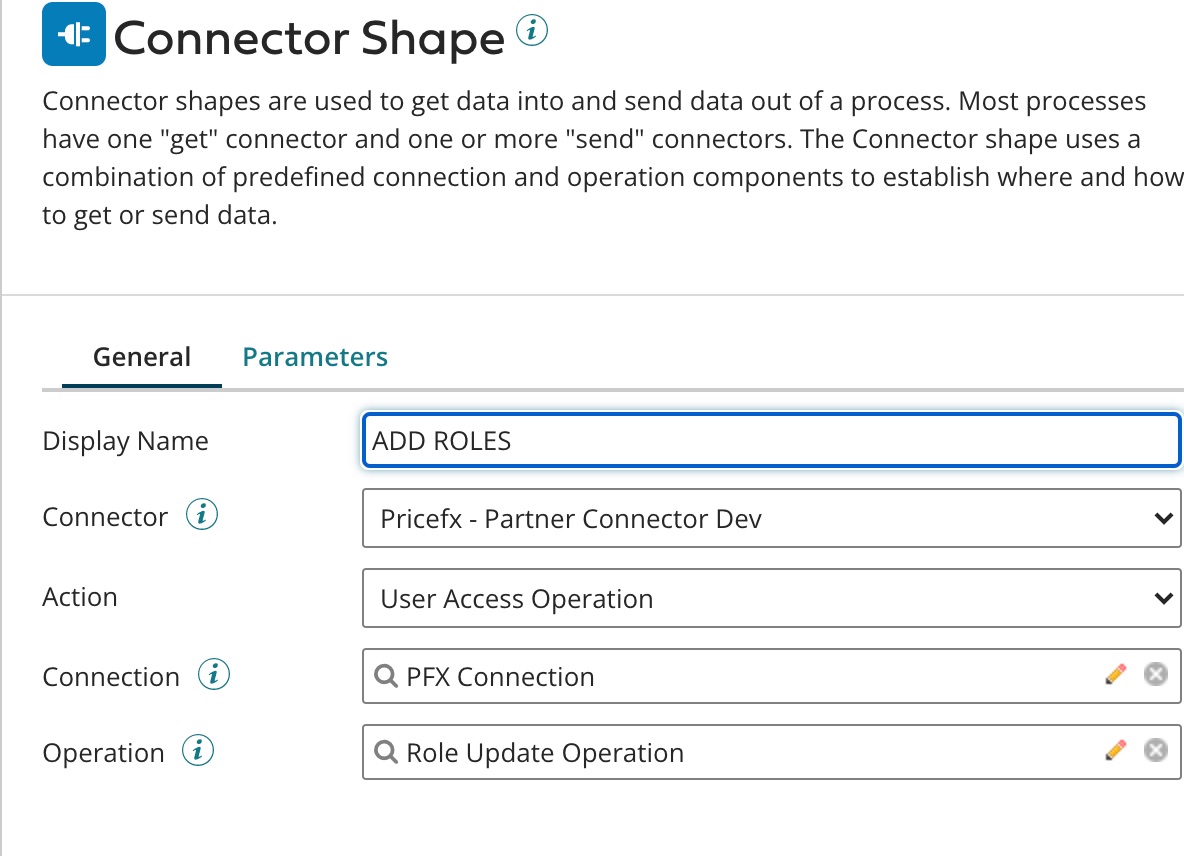Open info icon beside Connector Shape title
This screenshot has width=1184, height=856.
pos(532,33)
